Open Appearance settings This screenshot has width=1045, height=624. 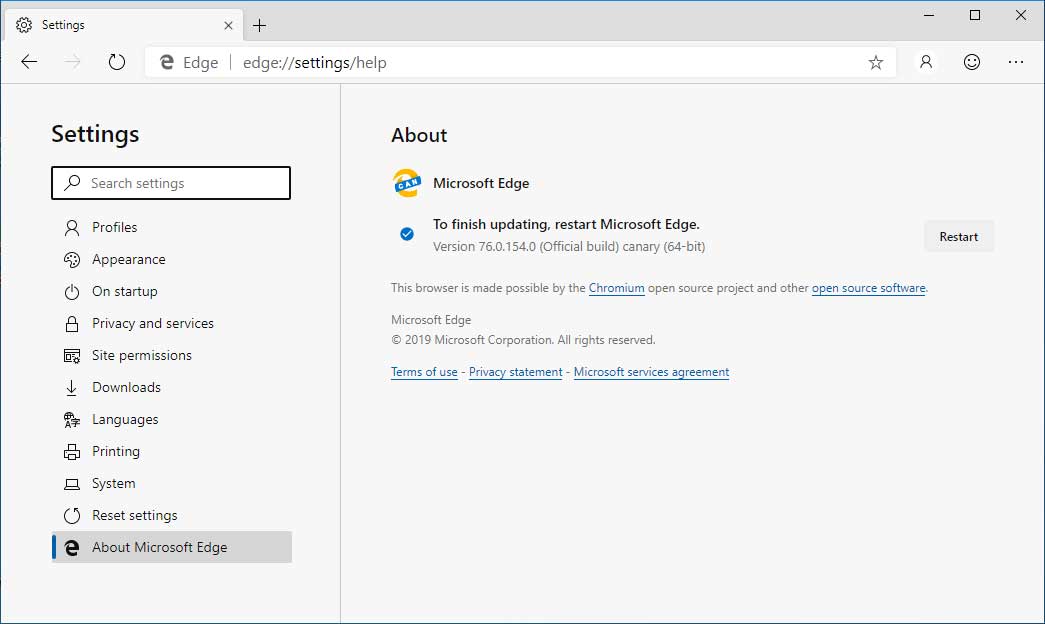(x=171, y=259)
